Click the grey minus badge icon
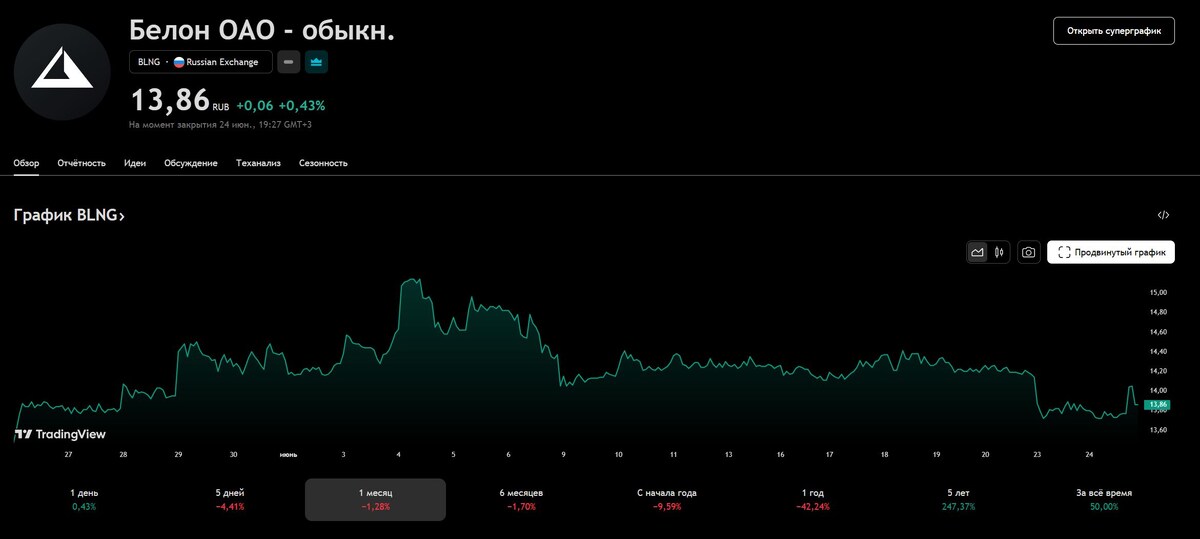The width and height of the screenshot is (1200, 539). click(x=288, y=62)
